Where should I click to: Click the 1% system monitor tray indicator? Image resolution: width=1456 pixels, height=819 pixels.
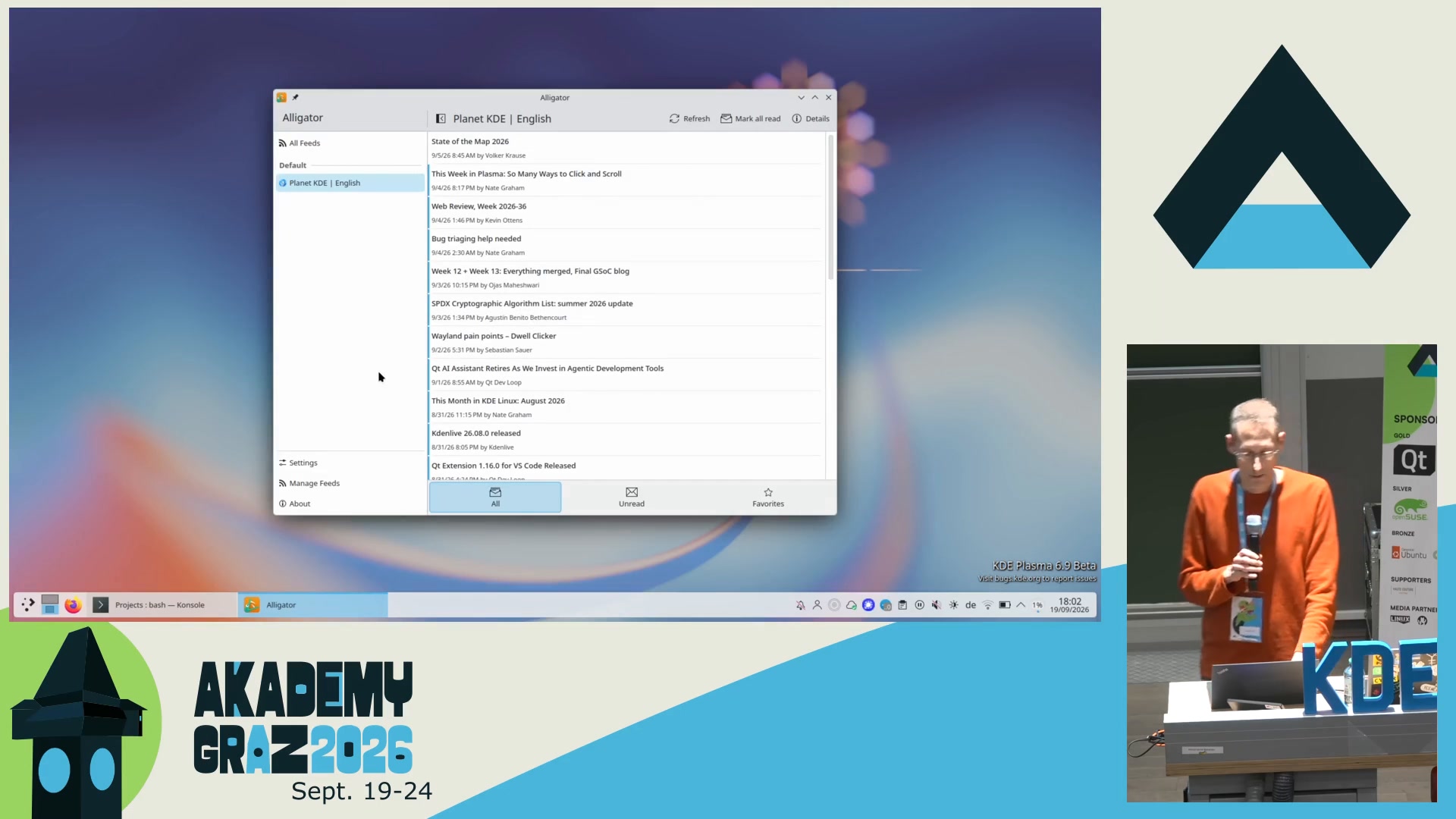[1037, 605]
